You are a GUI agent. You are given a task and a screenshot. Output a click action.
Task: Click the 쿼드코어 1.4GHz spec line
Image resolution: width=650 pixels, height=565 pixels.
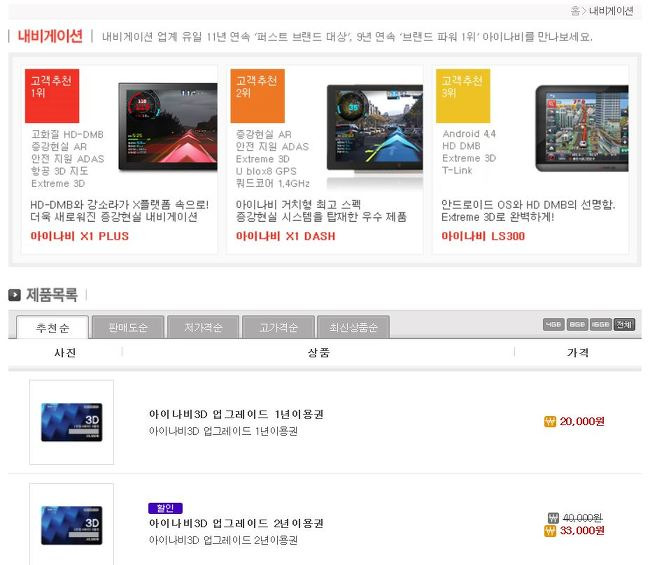pyautogui.click(x=273, y=183)
